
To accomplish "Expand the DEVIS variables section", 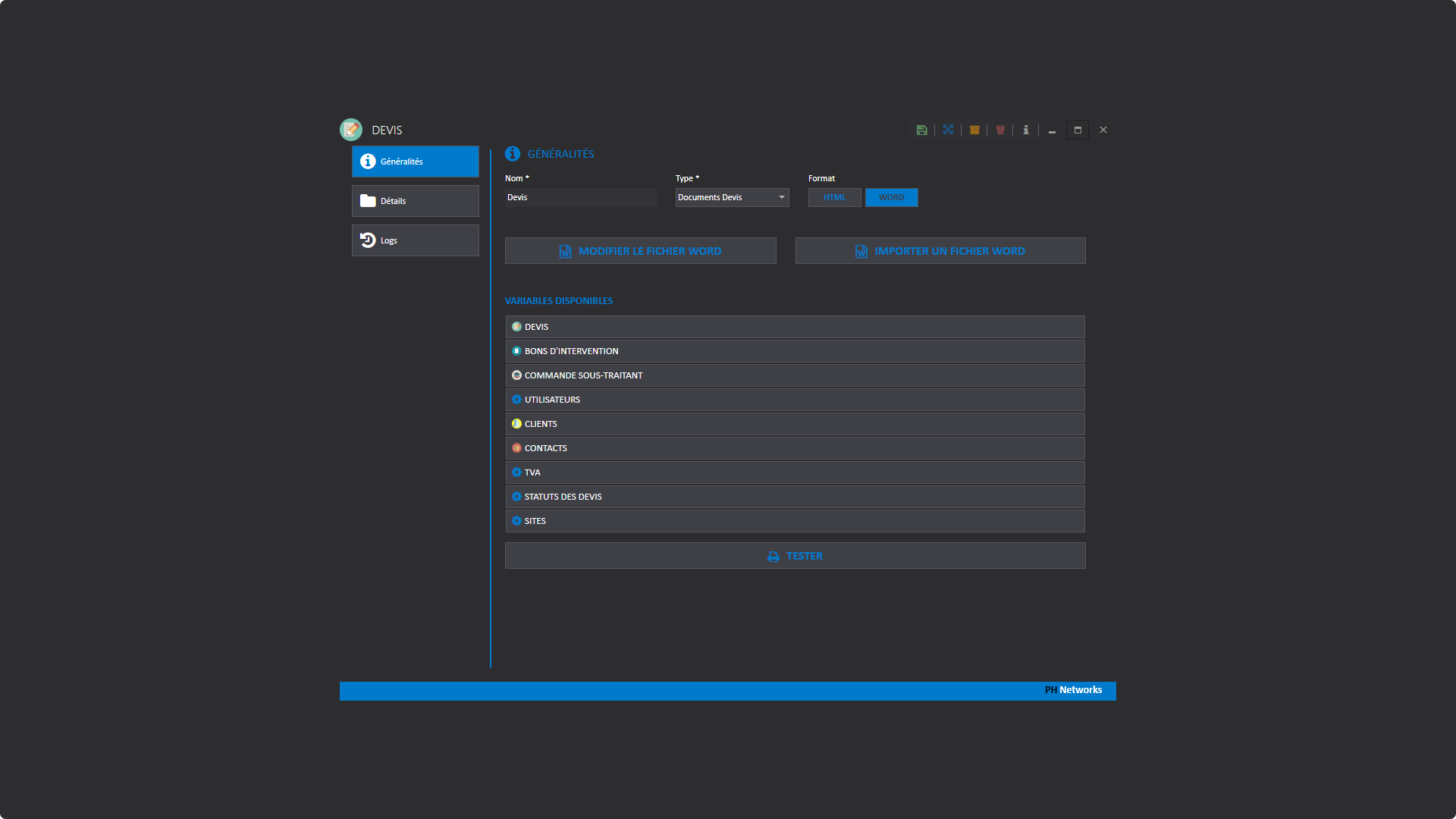I will coord(795,327).
